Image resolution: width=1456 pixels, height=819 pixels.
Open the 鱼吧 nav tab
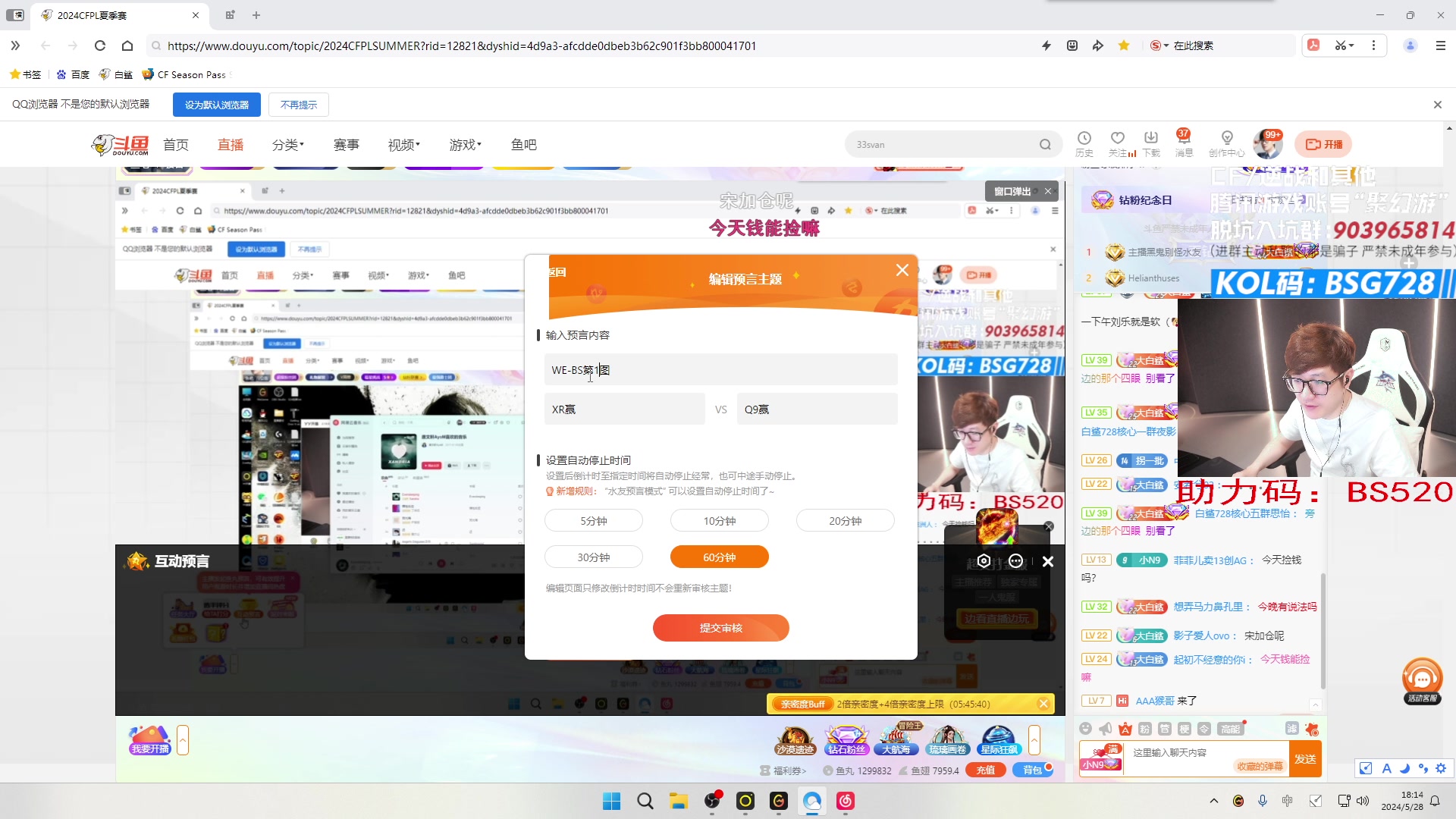click(x=523, y=145)
